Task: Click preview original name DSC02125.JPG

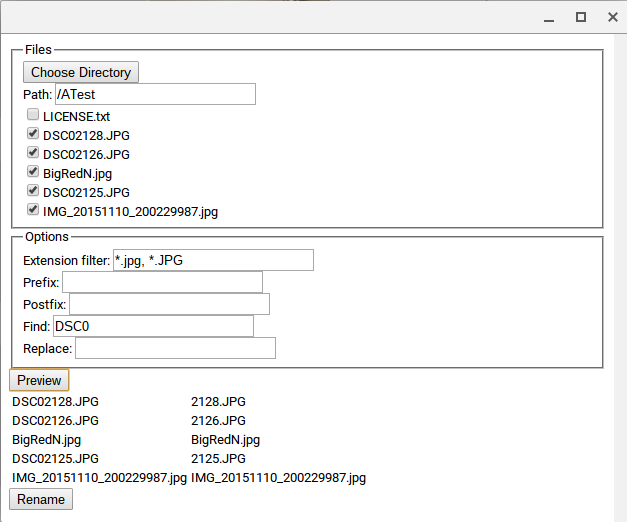Action: click(x=55, y=459)
